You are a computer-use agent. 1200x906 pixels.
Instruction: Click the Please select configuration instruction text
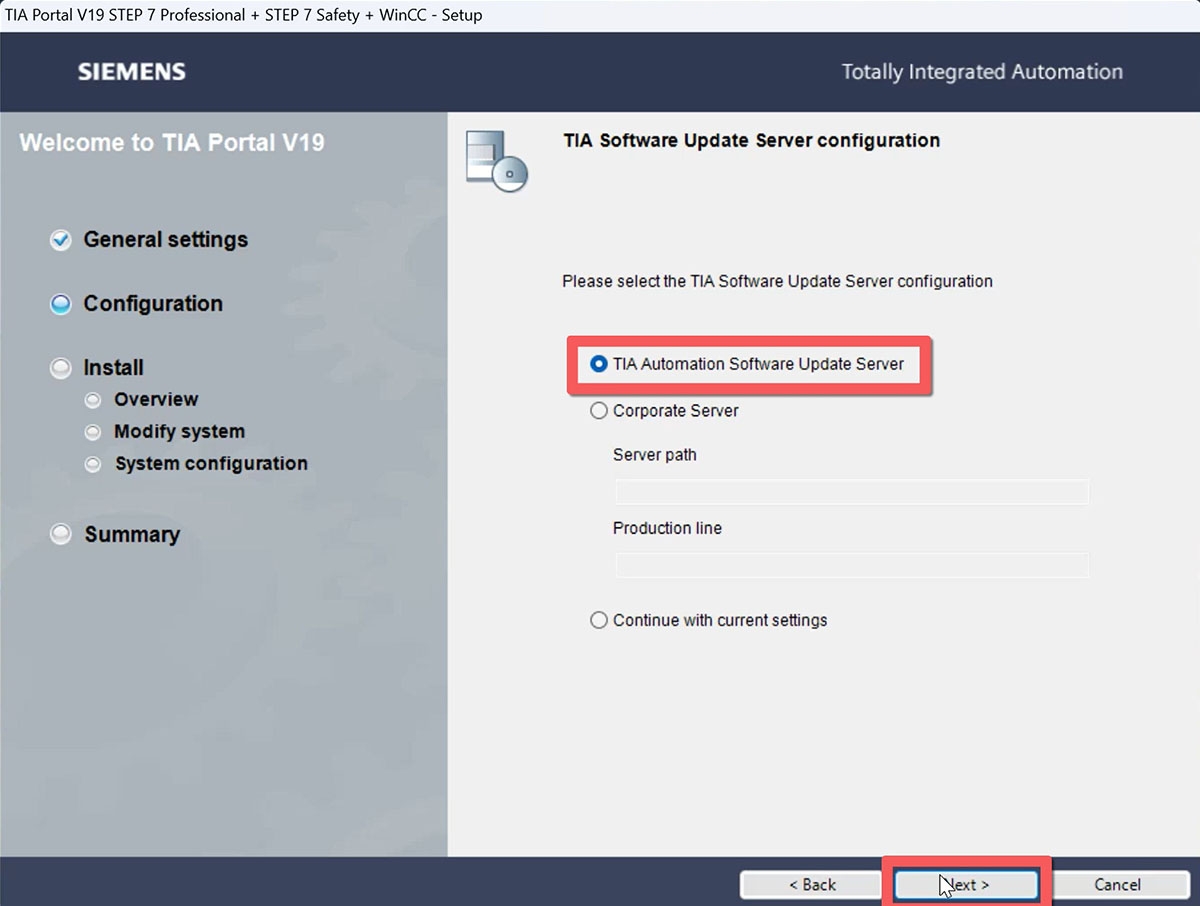click(777, 282)
